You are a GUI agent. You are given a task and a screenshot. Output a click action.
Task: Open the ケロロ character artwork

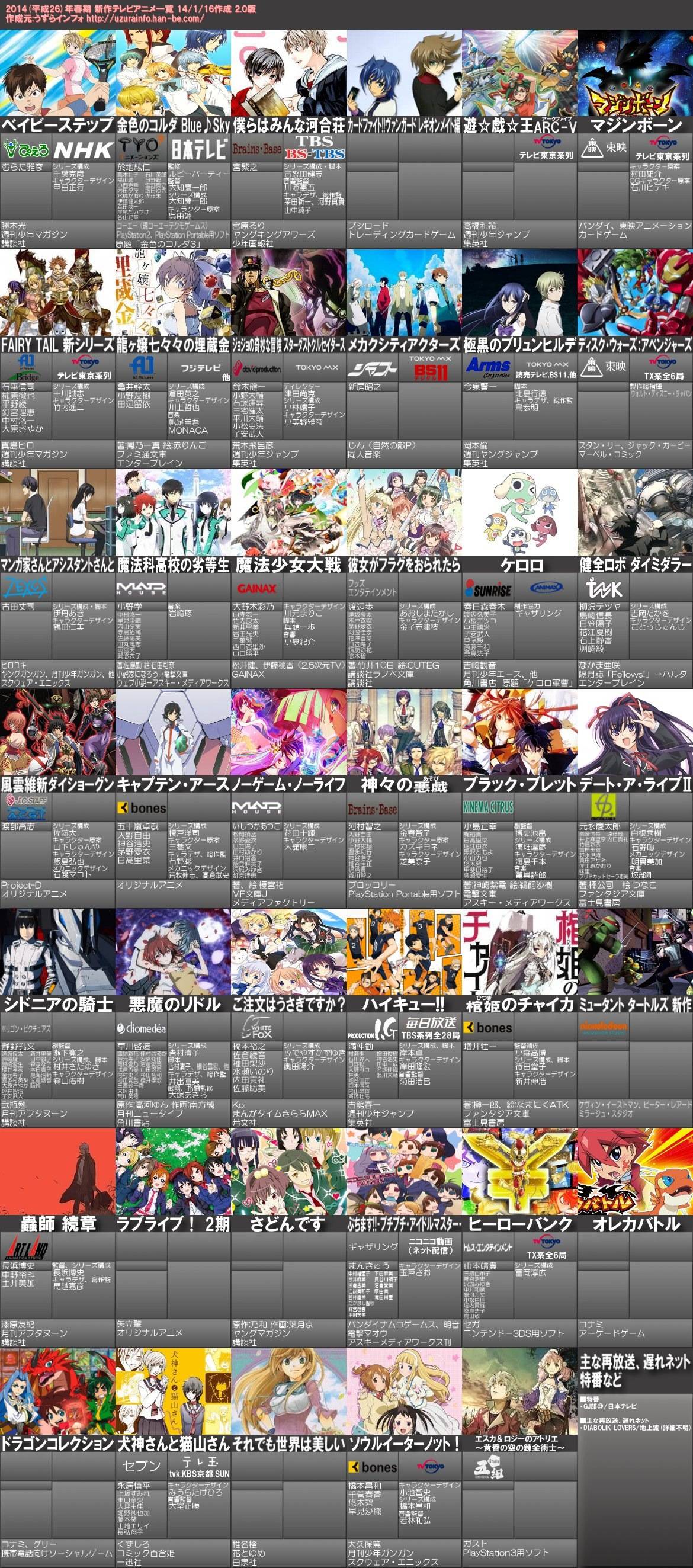[519, 512]
